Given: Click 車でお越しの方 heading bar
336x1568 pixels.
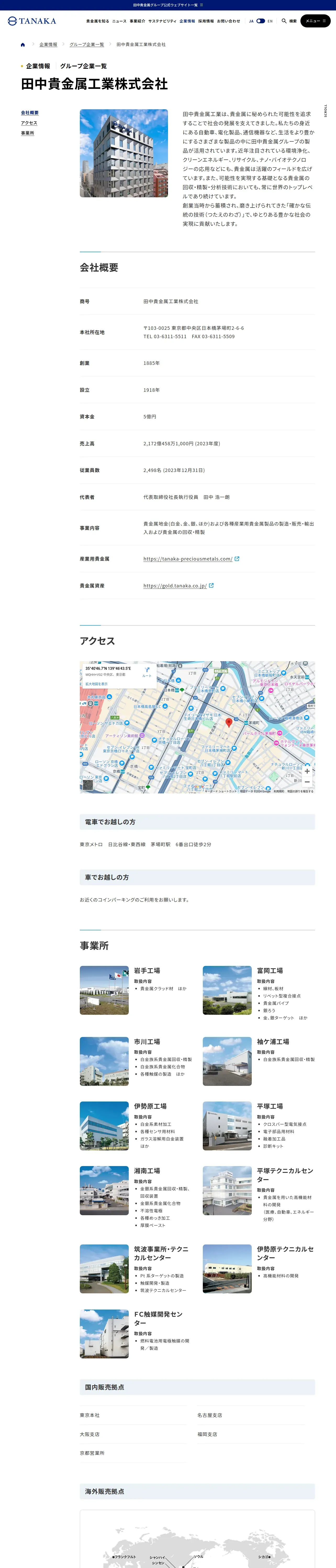Looking at the screenshot, I should tap(198, 877).
